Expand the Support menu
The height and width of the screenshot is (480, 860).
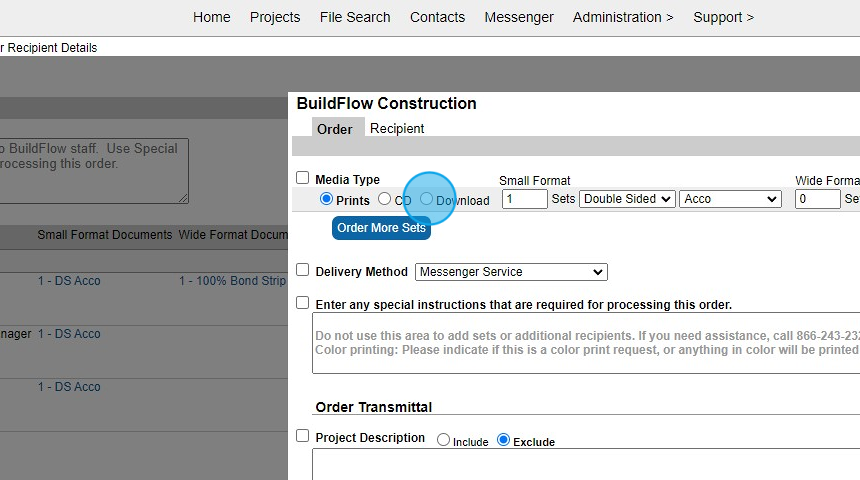pyautogui.click(x=723, y=17)
